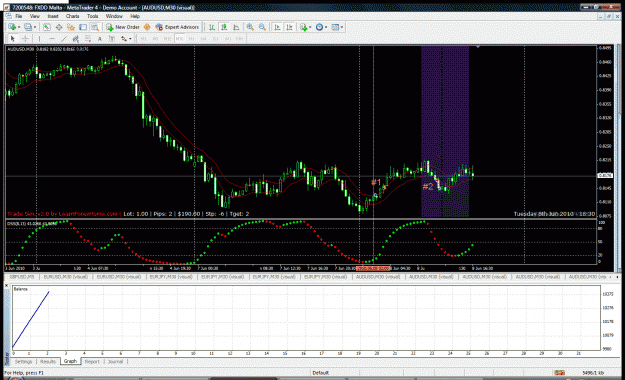Launch the MetaEditor icon
The height and width of the screenshot is (380, 625).
(x=147, y=27)
